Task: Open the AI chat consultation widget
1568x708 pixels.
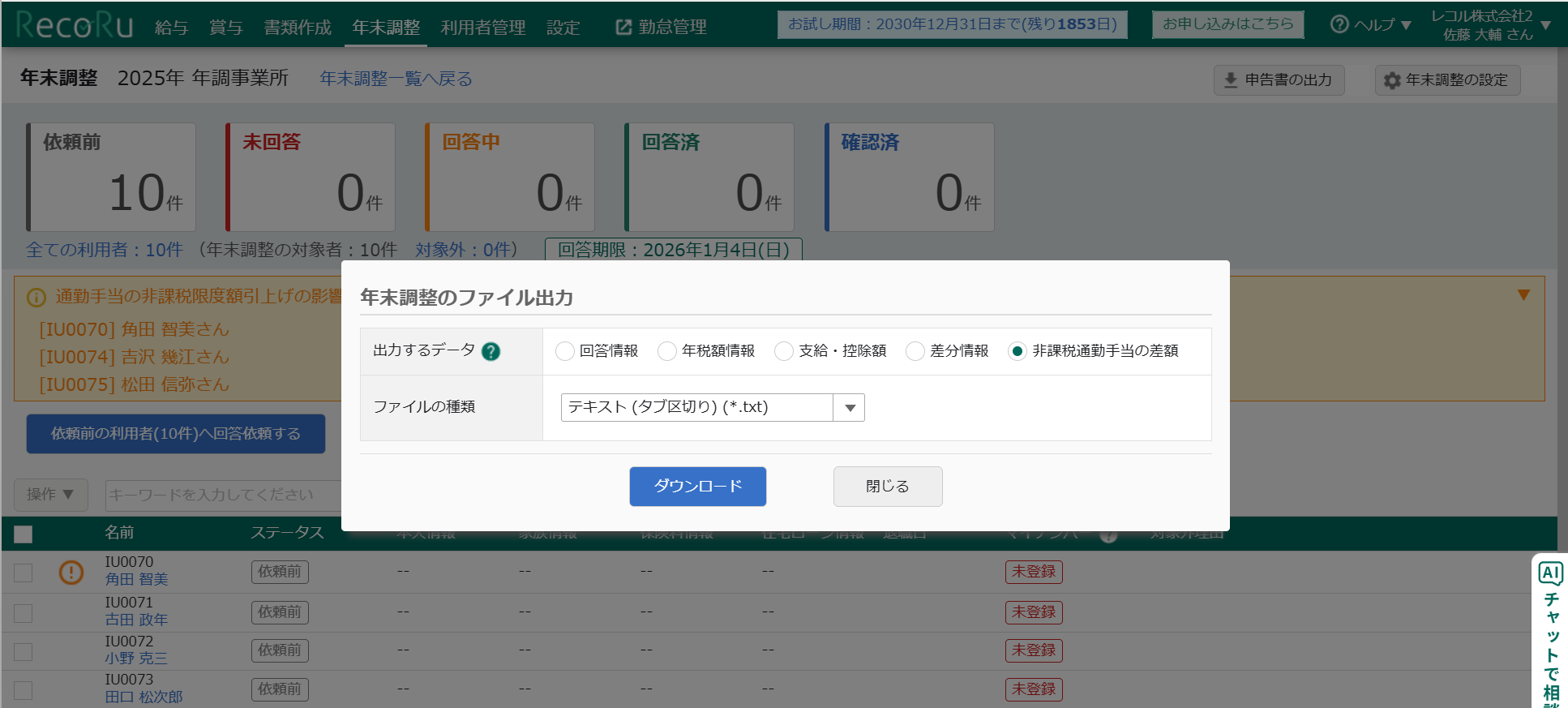Action: click(1550, 631)
